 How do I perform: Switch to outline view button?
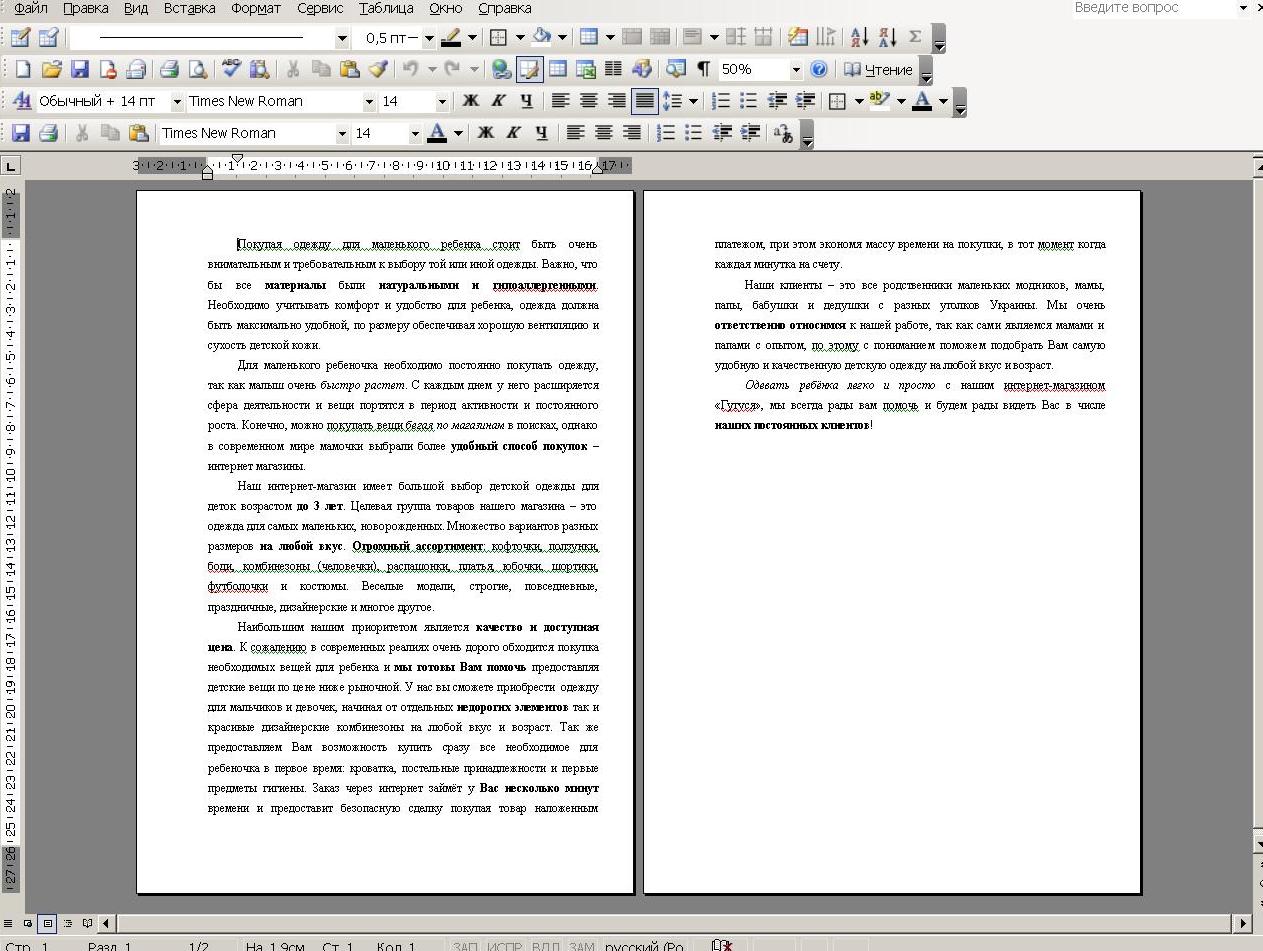(x=68, y=923)
